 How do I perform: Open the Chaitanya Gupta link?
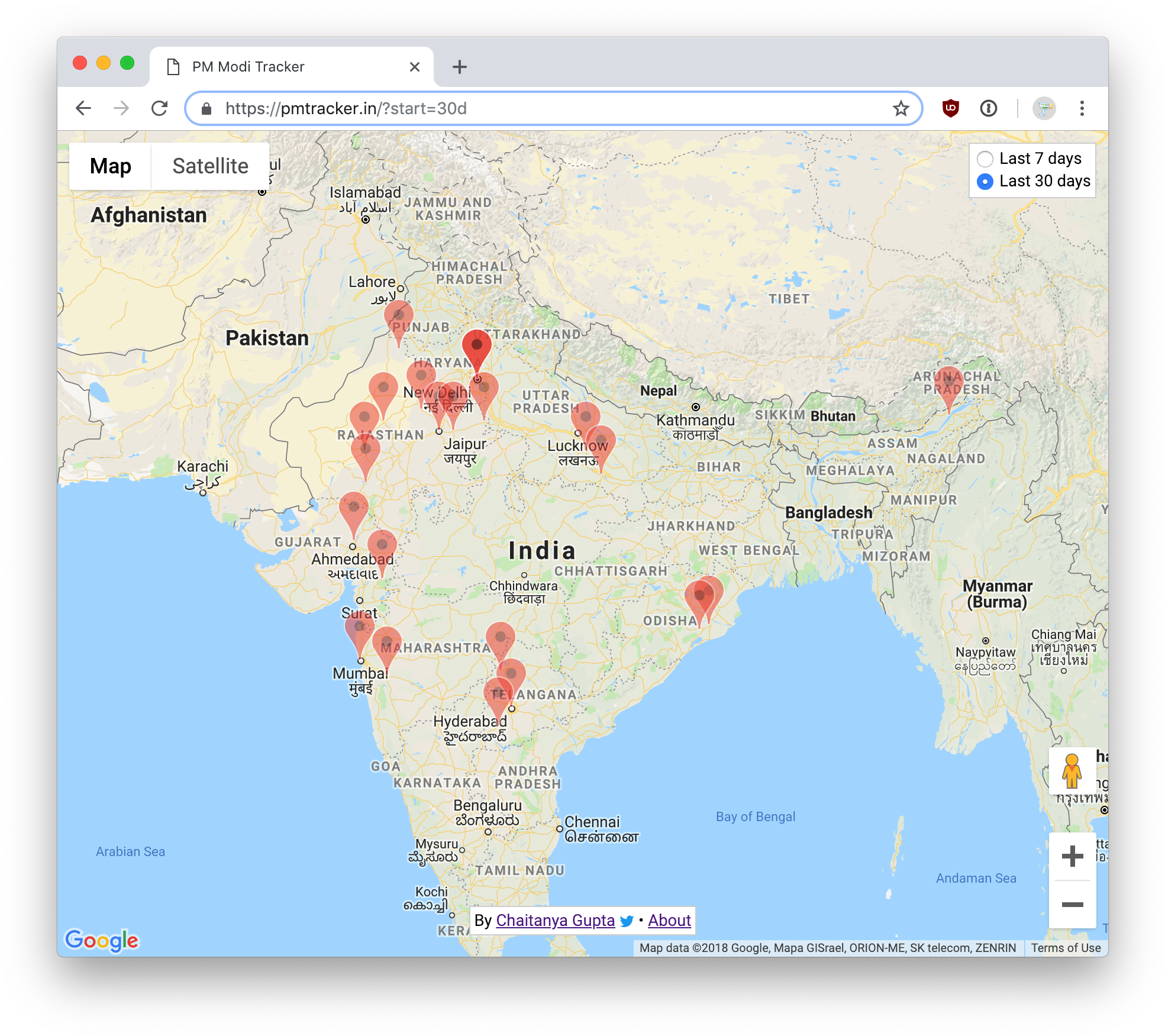pos(555,921)
